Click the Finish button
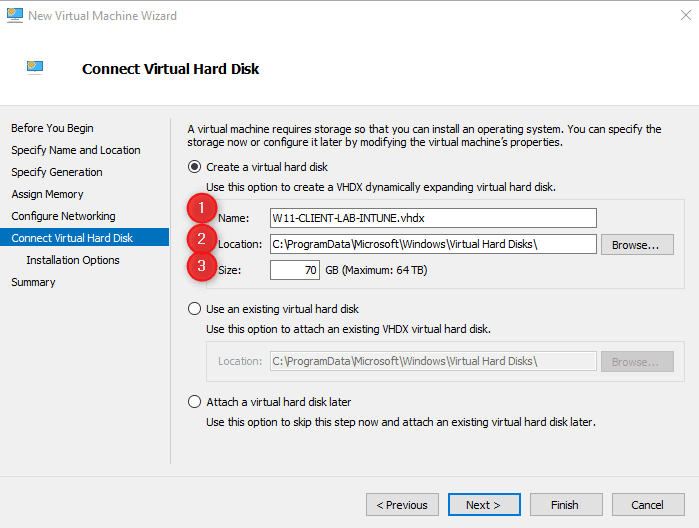The image size is (699, 528). tap(566, 505)
